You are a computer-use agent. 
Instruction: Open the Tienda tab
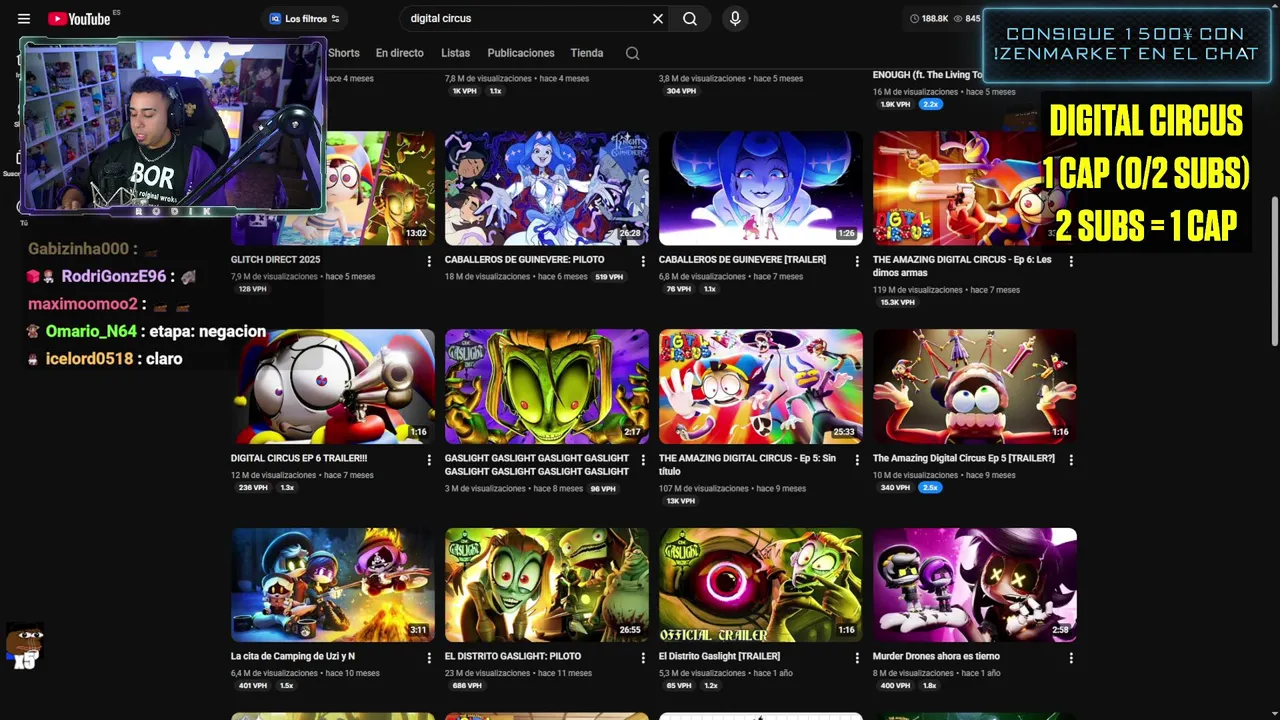click(587, 53)
